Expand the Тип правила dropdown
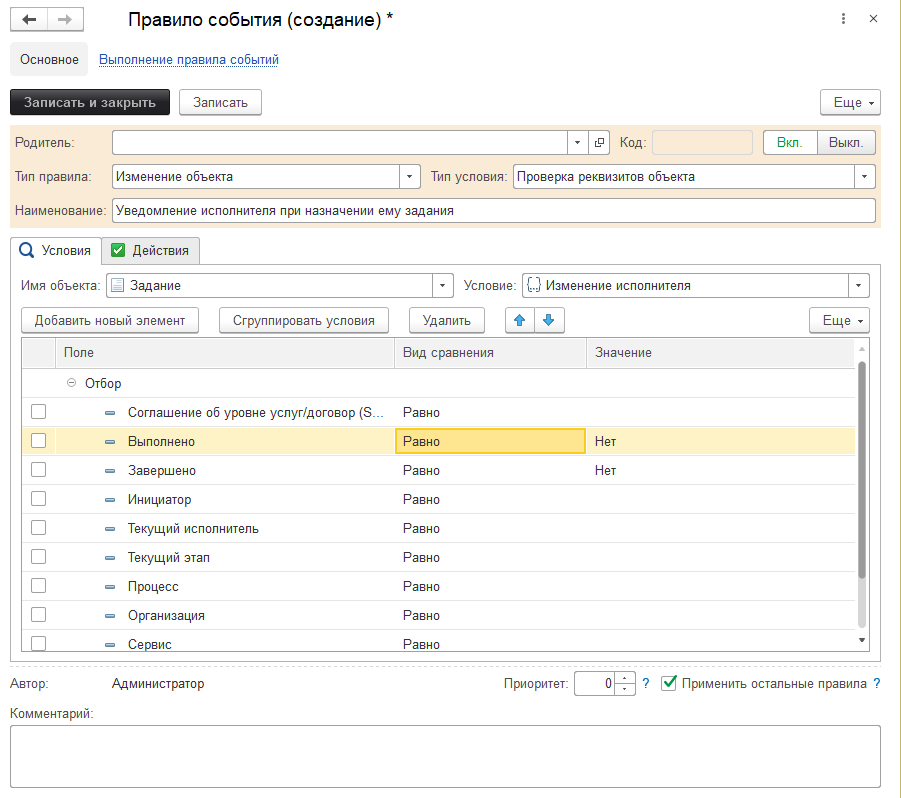This screenshot has width=901, height=798. point(409,177)
